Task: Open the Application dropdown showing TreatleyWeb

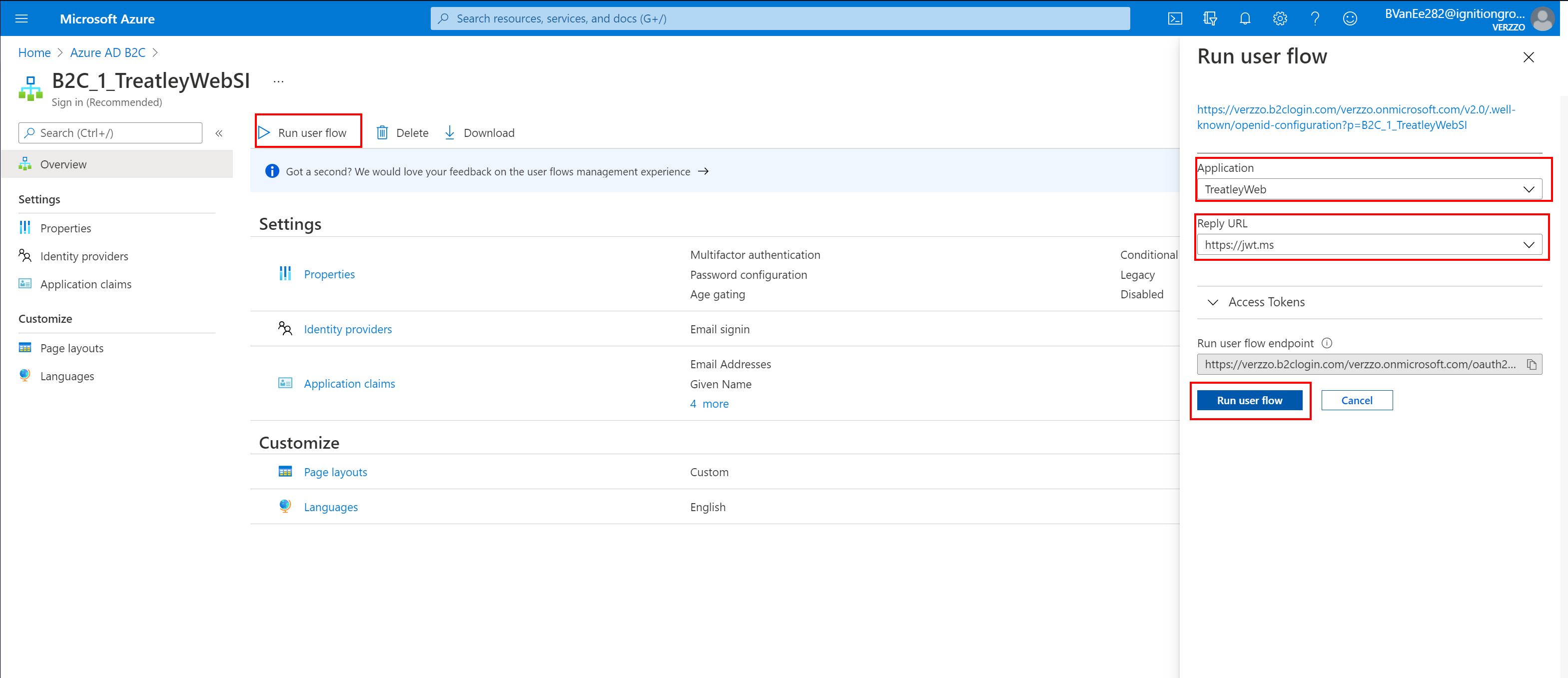Action: (x=1369, y=189)
